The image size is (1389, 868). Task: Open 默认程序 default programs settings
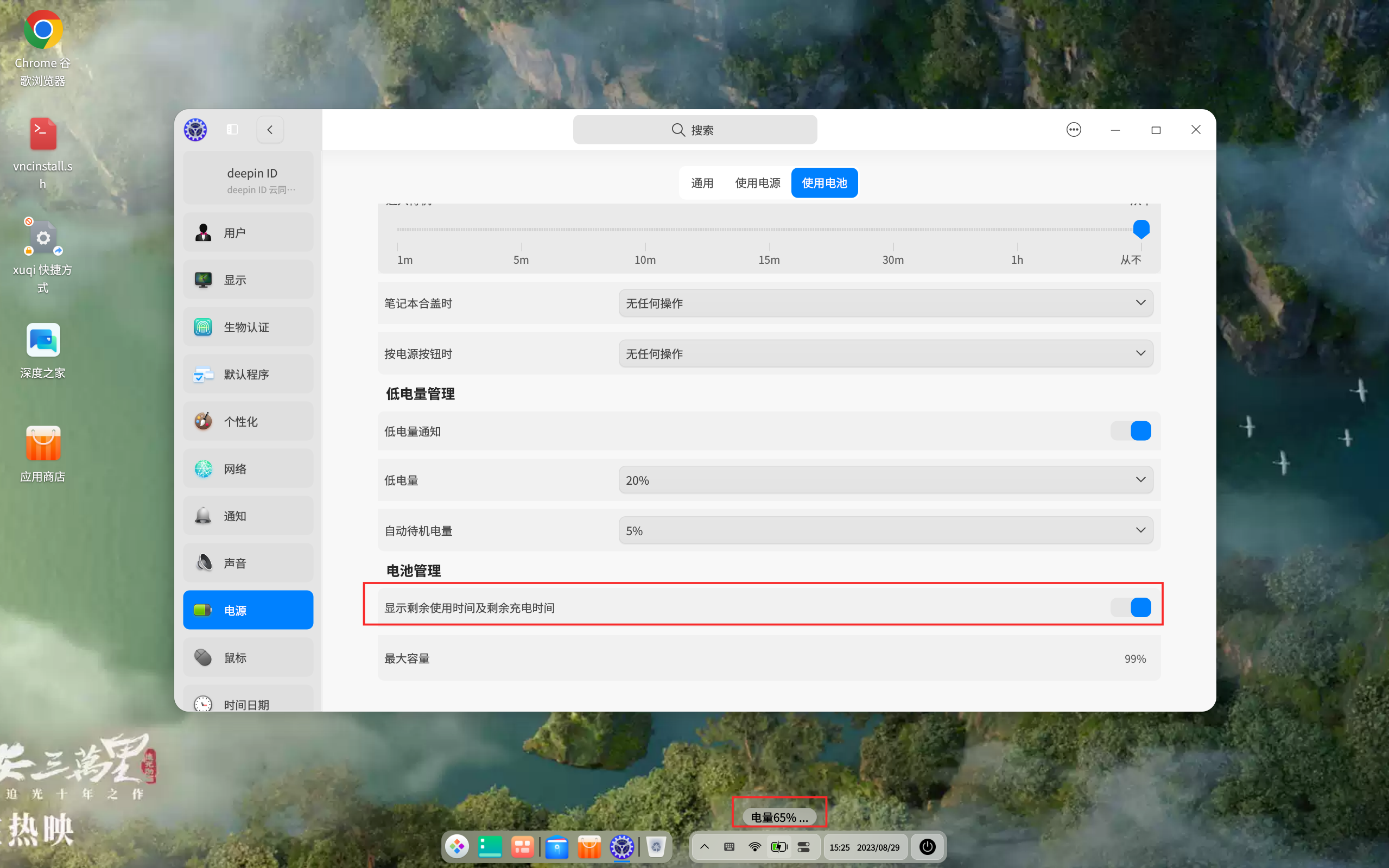pyautogui.click(x=248, y=373)
